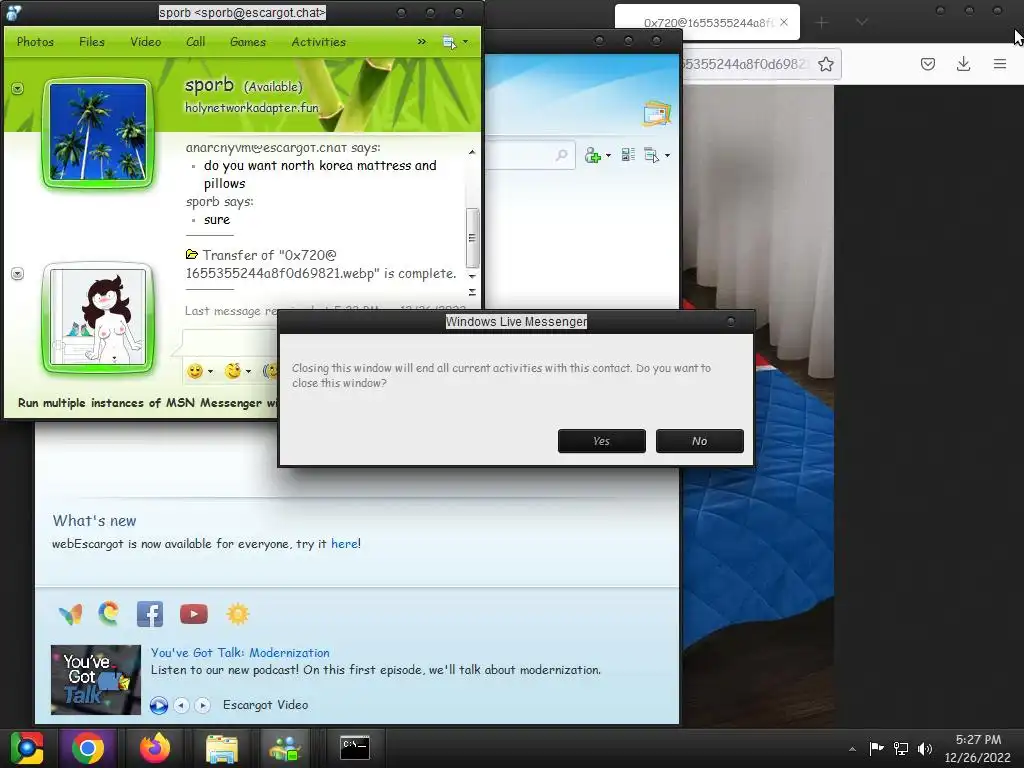This screenshot has width=1024, height=768.
Task: Open the wink dropdown arrow
Action: click(248, 372)
